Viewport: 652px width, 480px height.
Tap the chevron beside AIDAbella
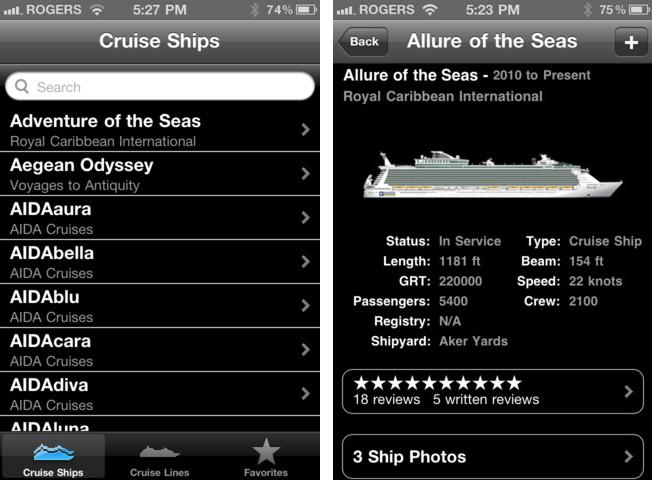click(305, 261)
